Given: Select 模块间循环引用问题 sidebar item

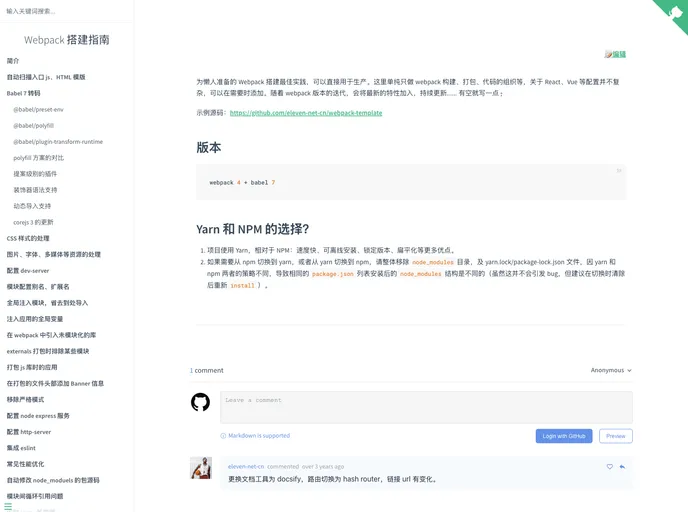Looking at the screenshot, I should (x=35, y=496).
